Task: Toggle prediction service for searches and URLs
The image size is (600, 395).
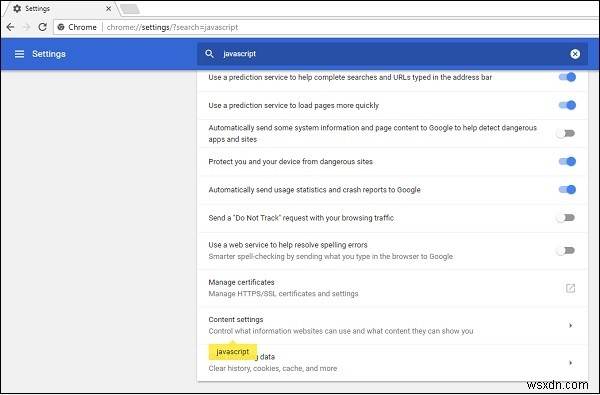Action: click(x=567, y=77)
